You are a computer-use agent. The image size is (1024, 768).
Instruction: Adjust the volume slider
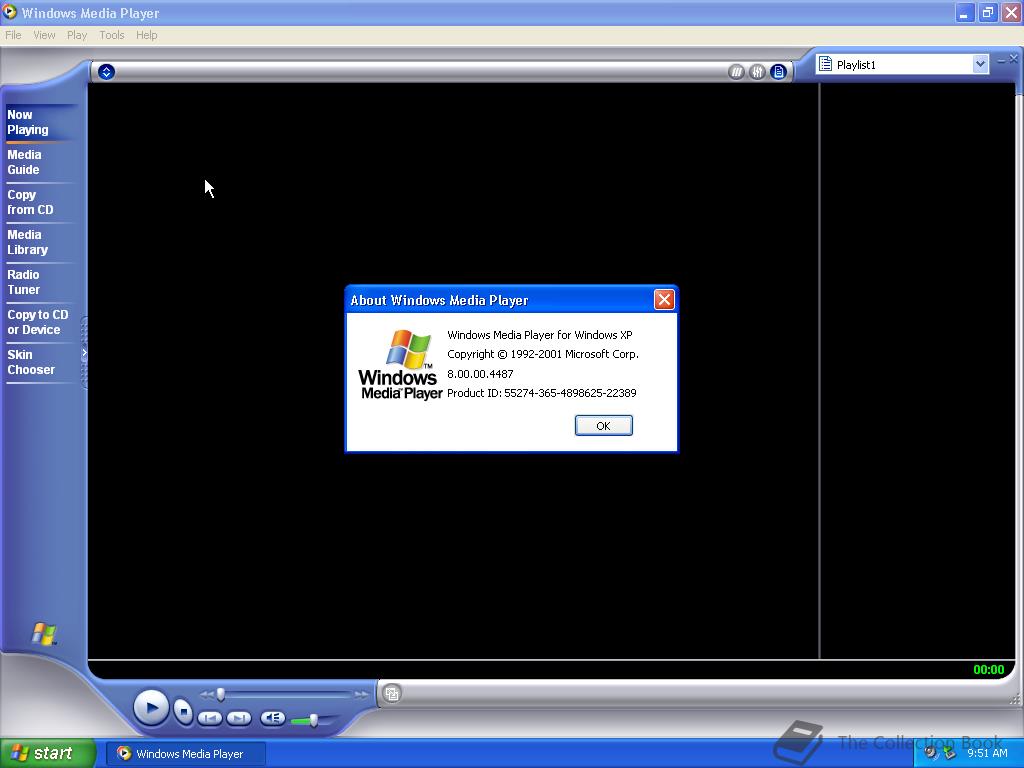313,720
